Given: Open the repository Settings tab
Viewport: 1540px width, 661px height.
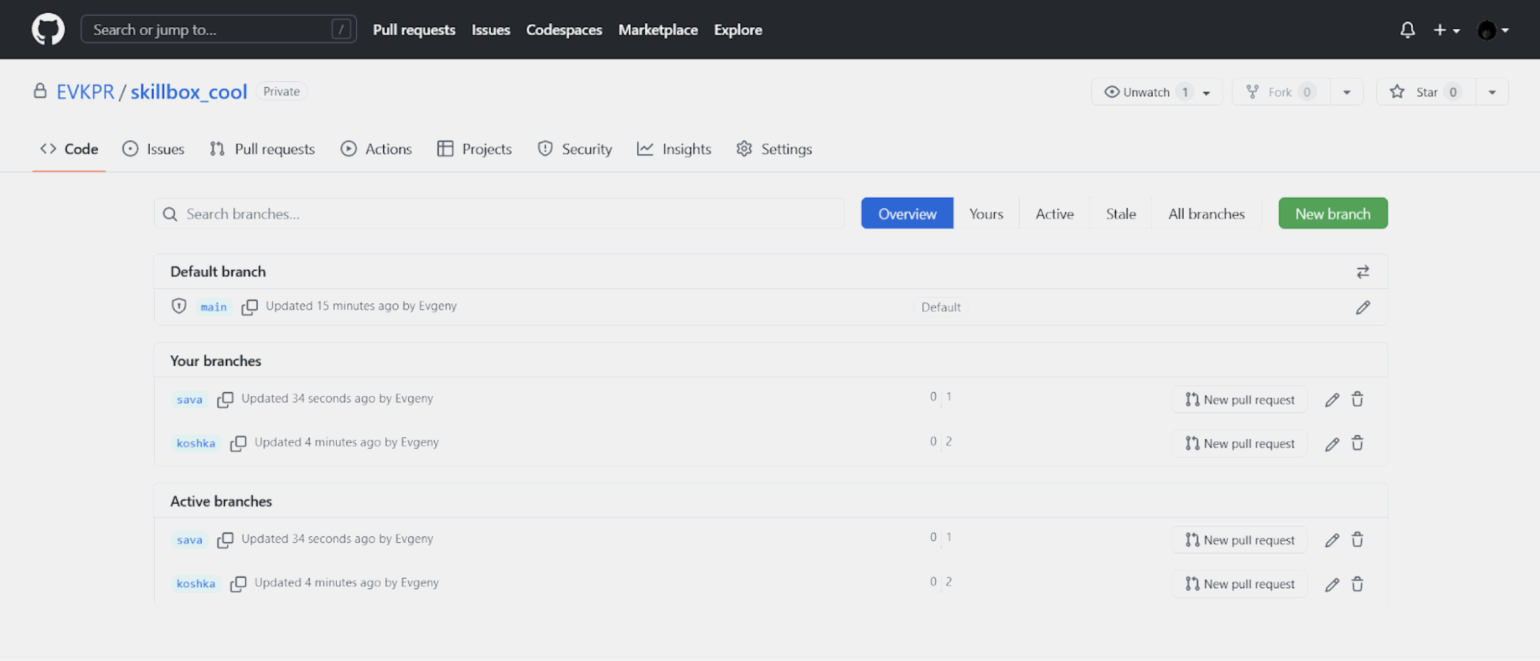Looking at the screenshot, I should tap(774, 149).
